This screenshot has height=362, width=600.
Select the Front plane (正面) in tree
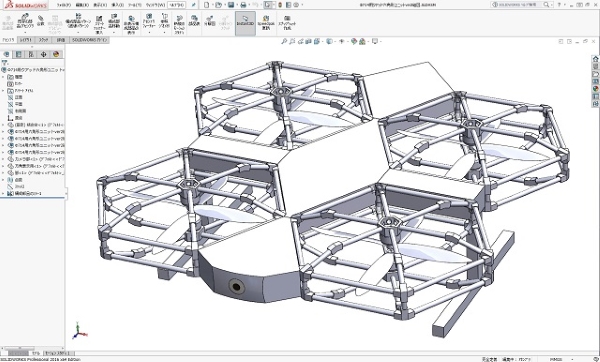click(15, 97)
